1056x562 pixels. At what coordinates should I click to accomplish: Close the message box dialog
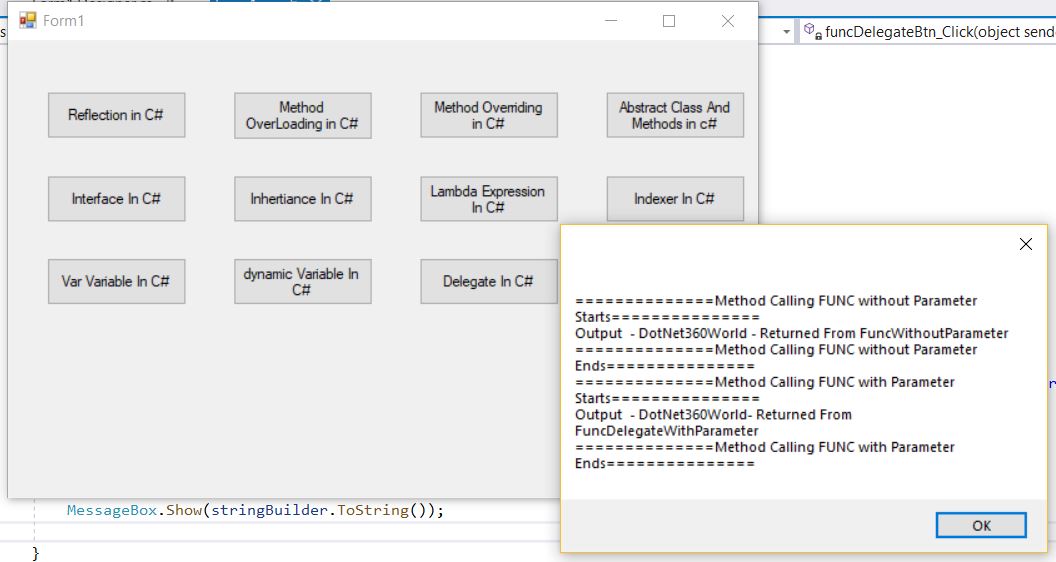(1026, 244)
